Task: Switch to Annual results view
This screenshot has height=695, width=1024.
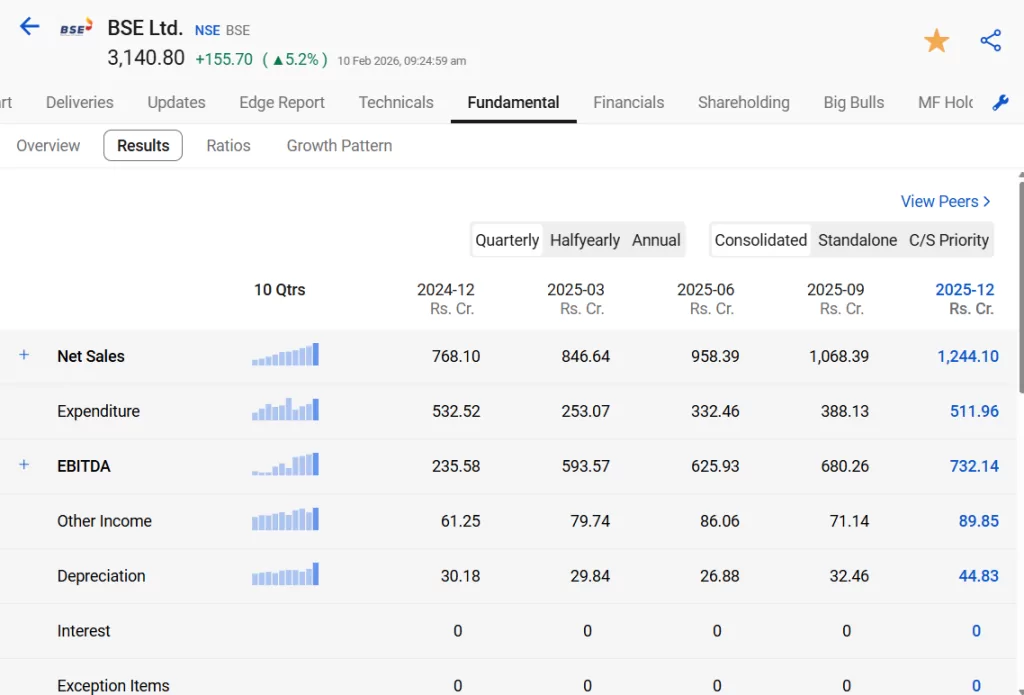Action: [656, 240]
